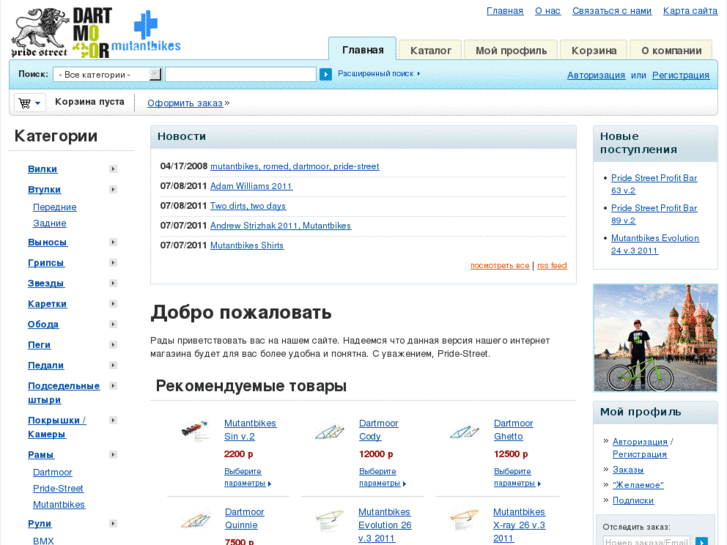Expand the Выносы category arrow
This screenshot has height=545, width=727.
(x=113, y=242)
